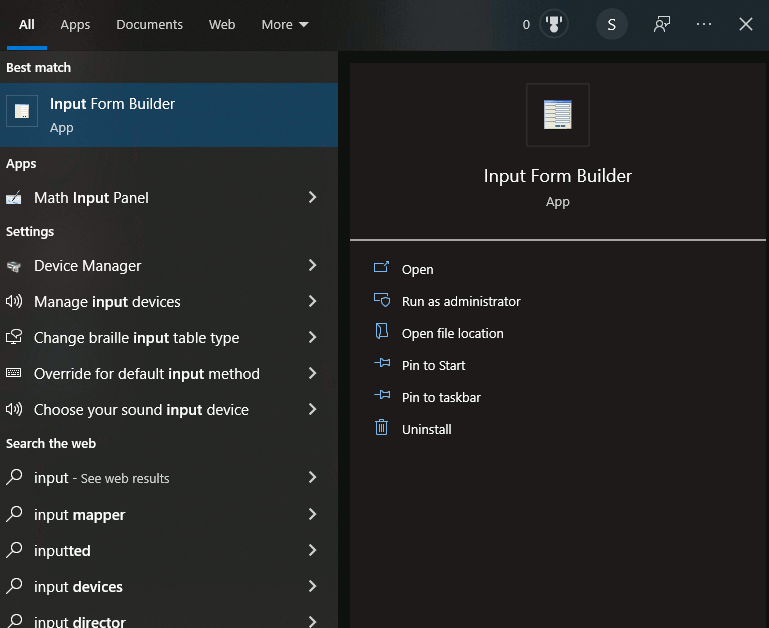Click the Input Form Builder title in preview pane
Screen dimensions: 769x628
[558, 176]
